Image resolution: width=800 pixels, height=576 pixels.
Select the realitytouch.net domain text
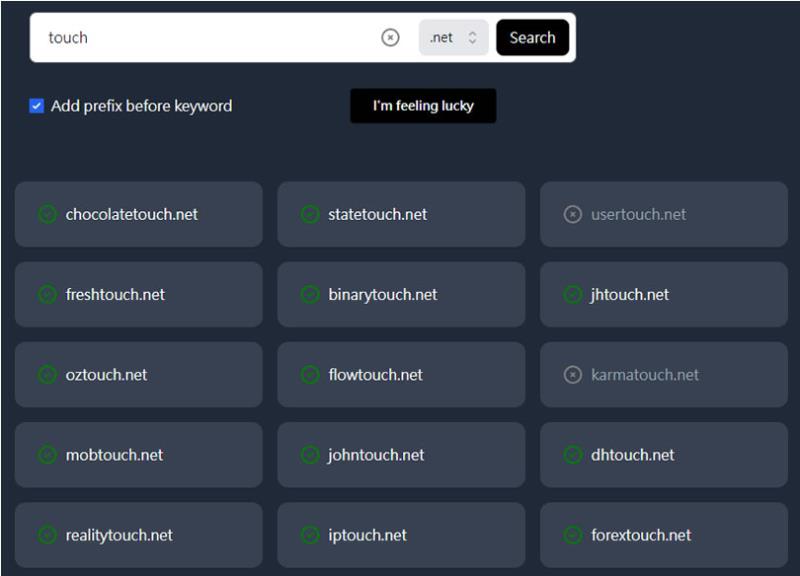click(x=119, y=535)
